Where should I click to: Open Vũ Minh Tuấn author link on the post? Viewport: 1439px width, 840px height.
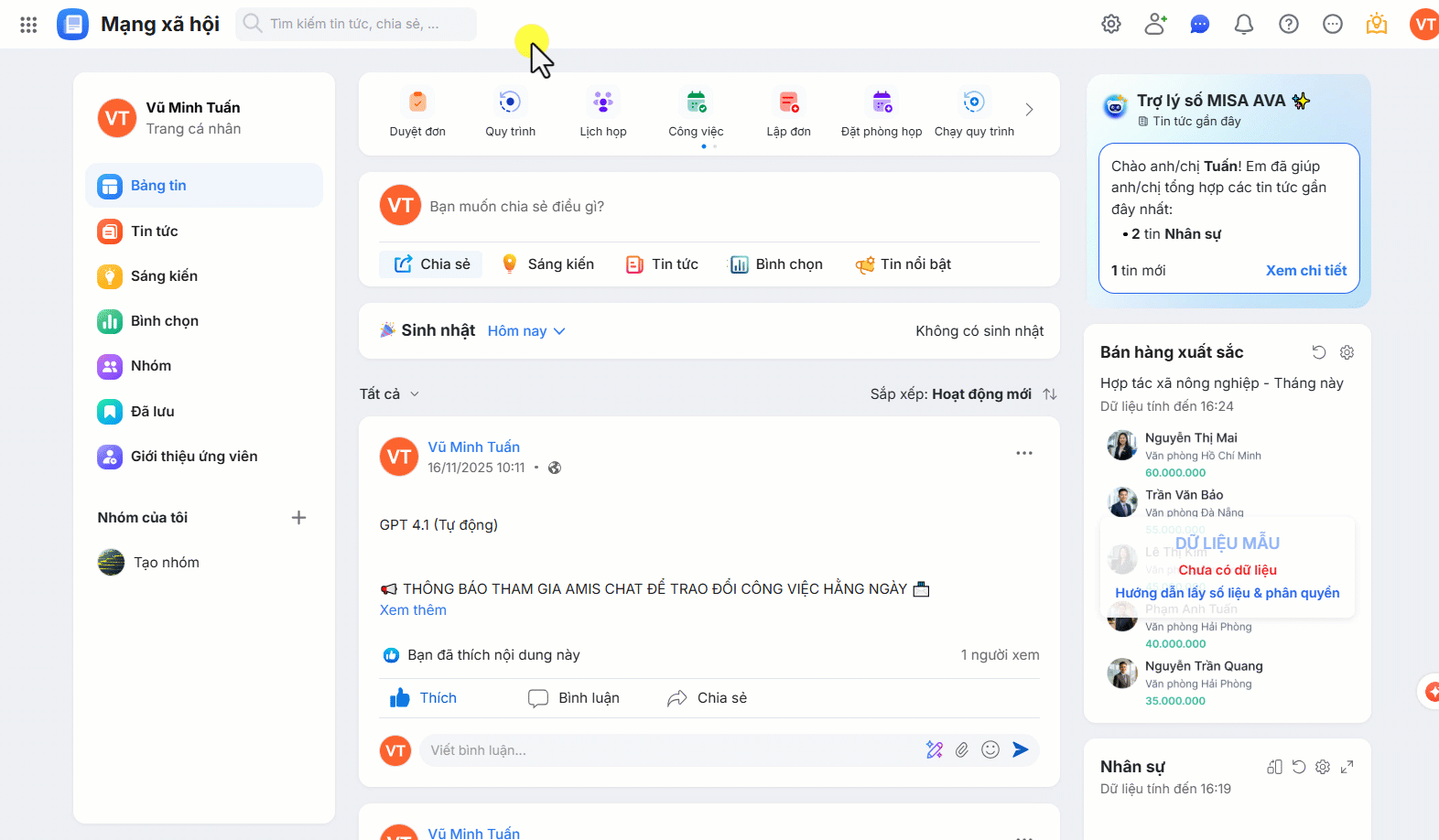click(x=474, y=447)
